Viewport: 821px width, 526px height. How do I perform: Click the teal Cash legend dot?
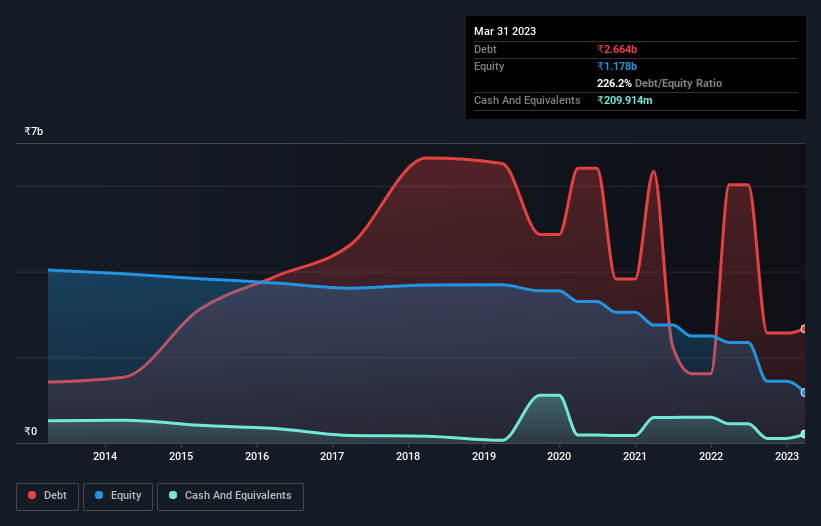[x=173, y=495]
